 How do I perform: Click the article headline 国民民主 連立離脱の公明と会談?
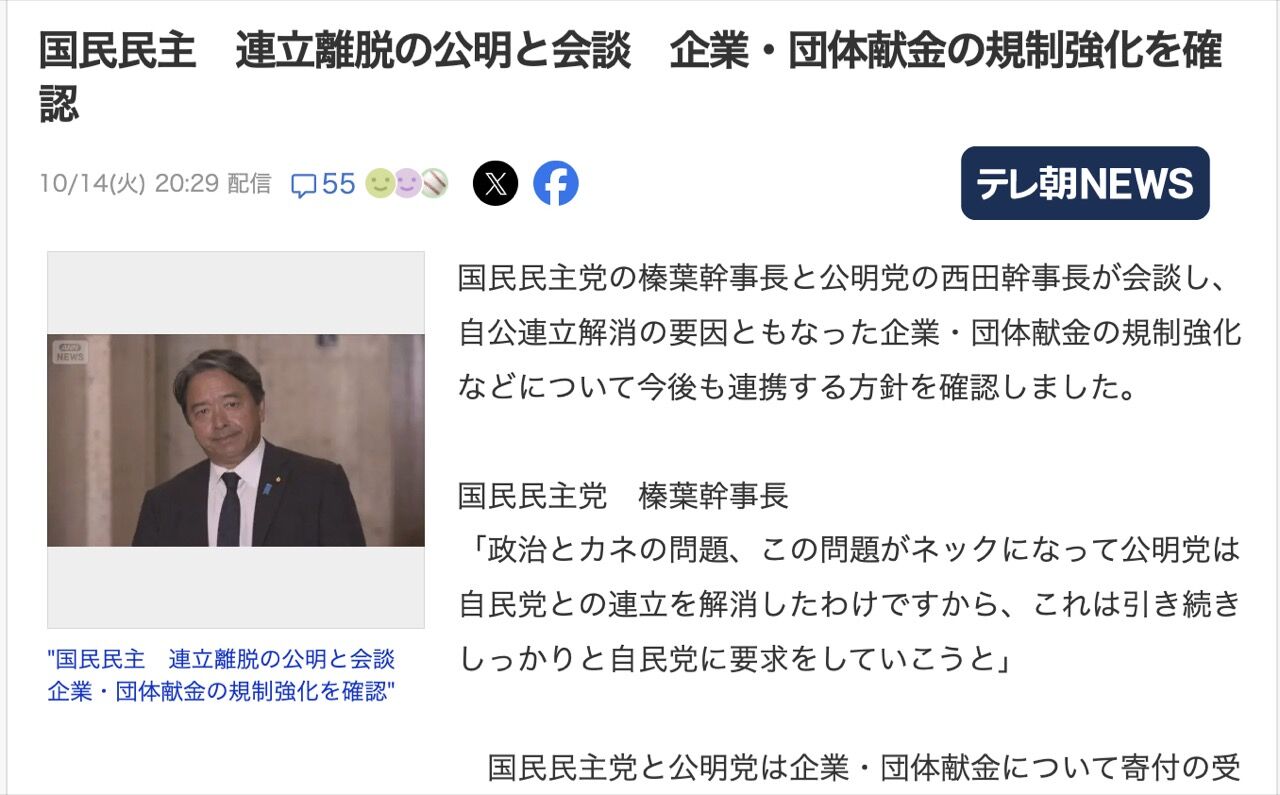point(335,52)
